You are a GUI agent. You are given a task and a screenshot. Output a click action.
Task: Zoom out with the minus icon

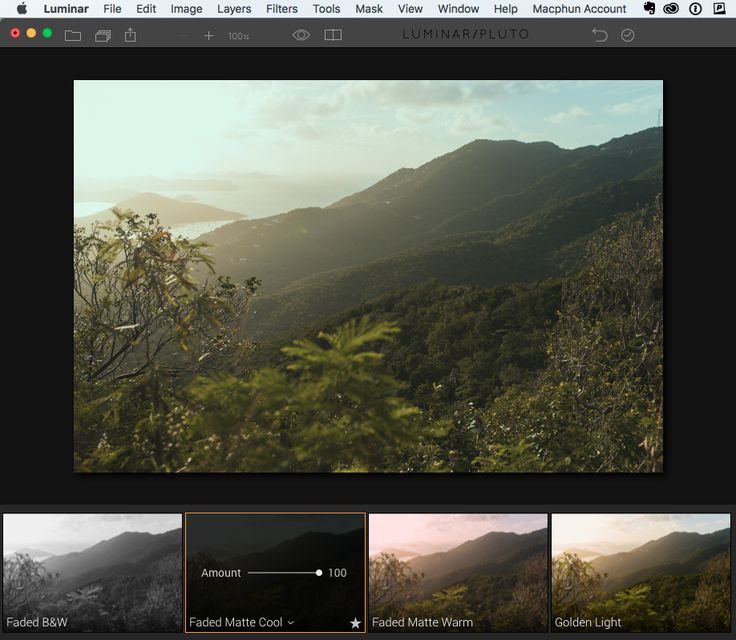pos(184,36)
